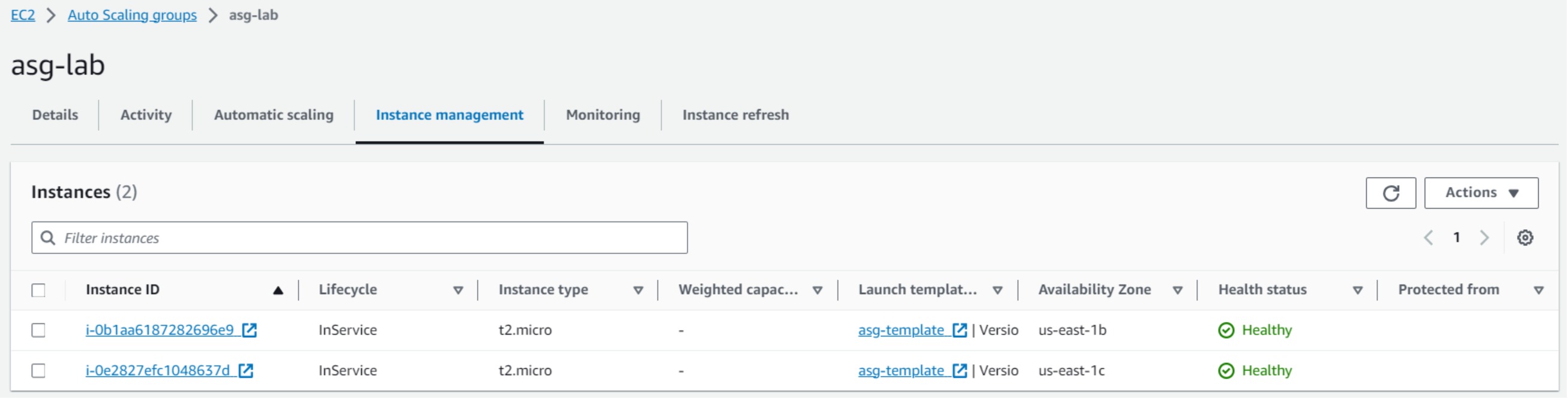Go to next page arrow
Viewport: 1568px width, 399px height.
(x=1485, y=238)
